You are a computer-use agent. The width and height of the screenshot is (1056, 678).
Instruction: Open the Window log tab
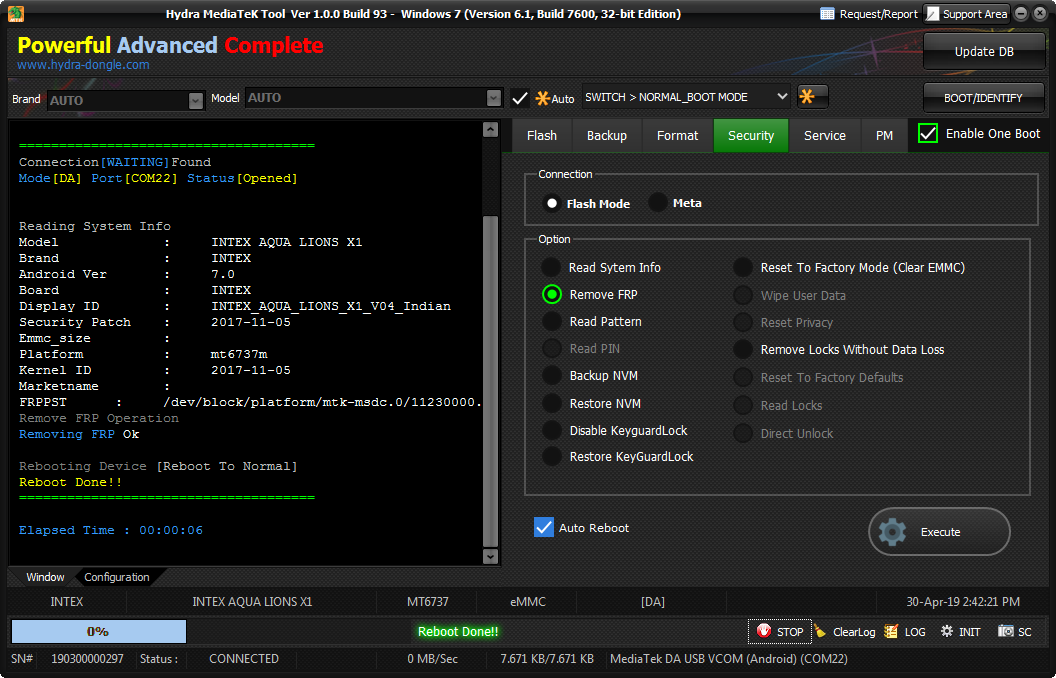(x=45, y=577)
